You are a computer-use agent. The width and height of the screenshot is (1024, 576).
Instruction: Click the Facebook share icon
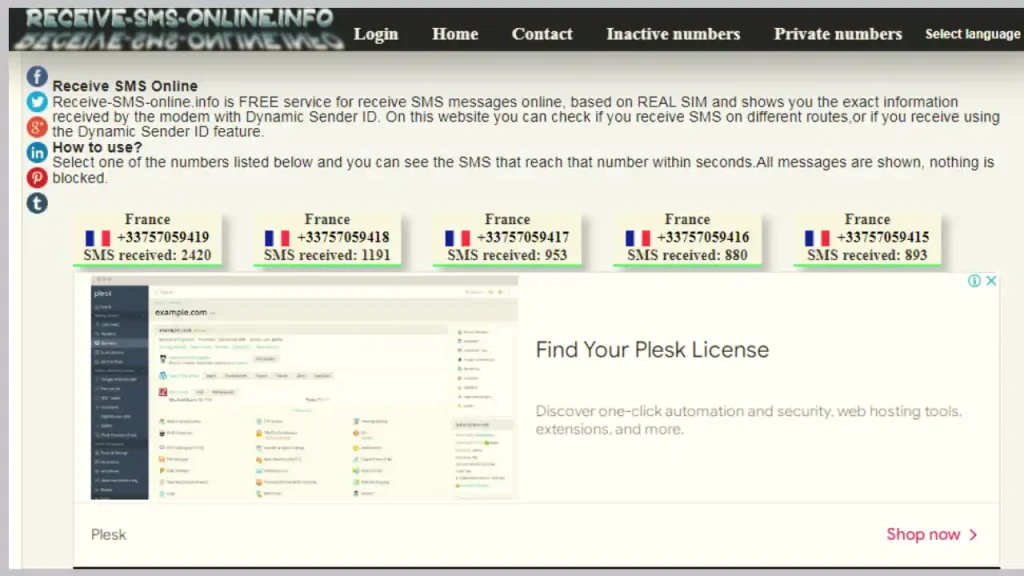coord(37,77)
